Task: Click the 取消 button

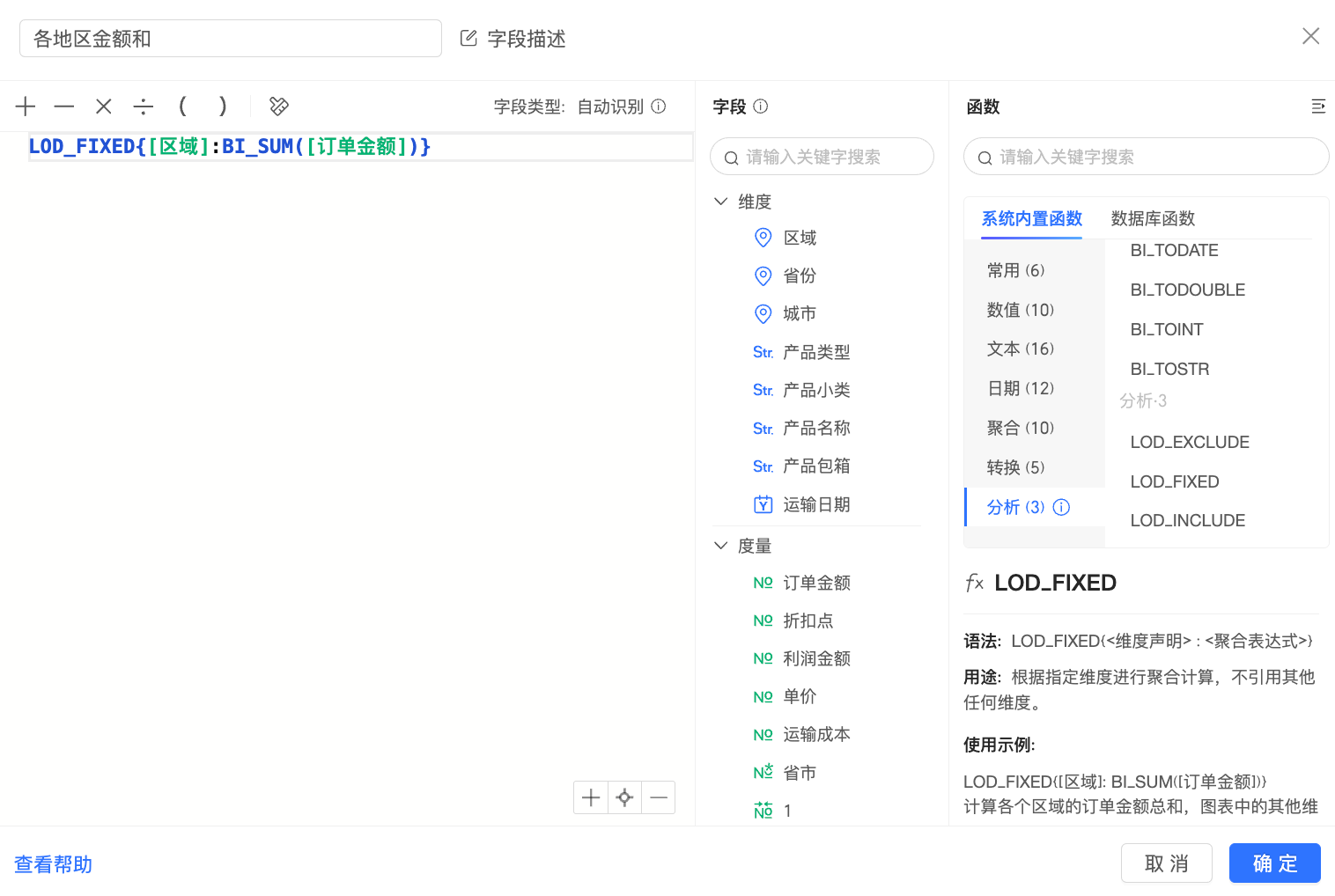Action: tap(1166, 863)
